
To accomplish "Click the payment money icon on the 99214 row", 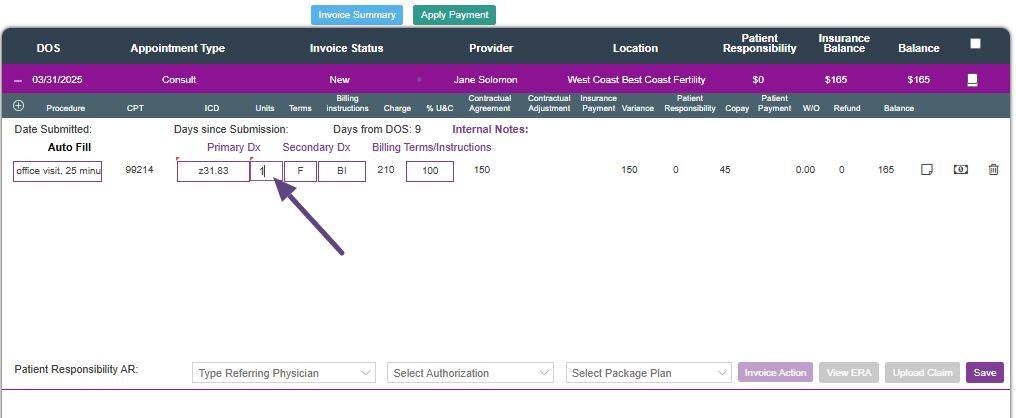I will (960, 170).
